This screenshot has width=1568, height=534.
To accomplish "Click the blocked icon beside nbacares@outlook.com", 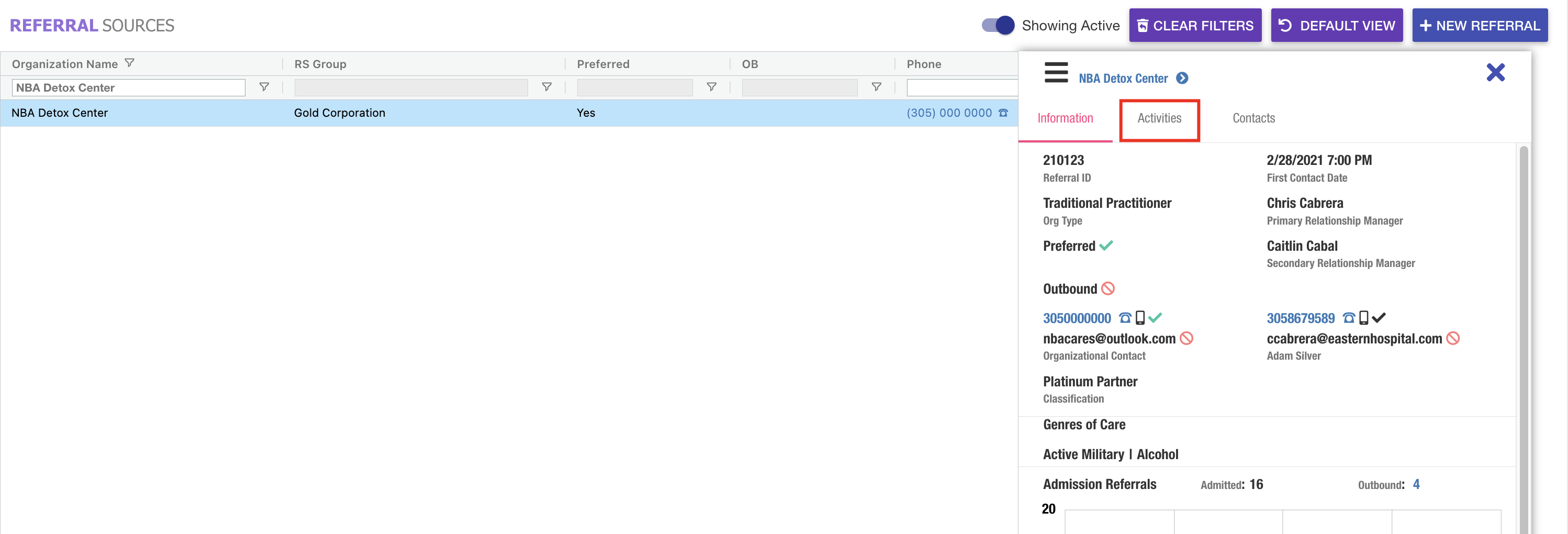I will [x=1186, y=339].
